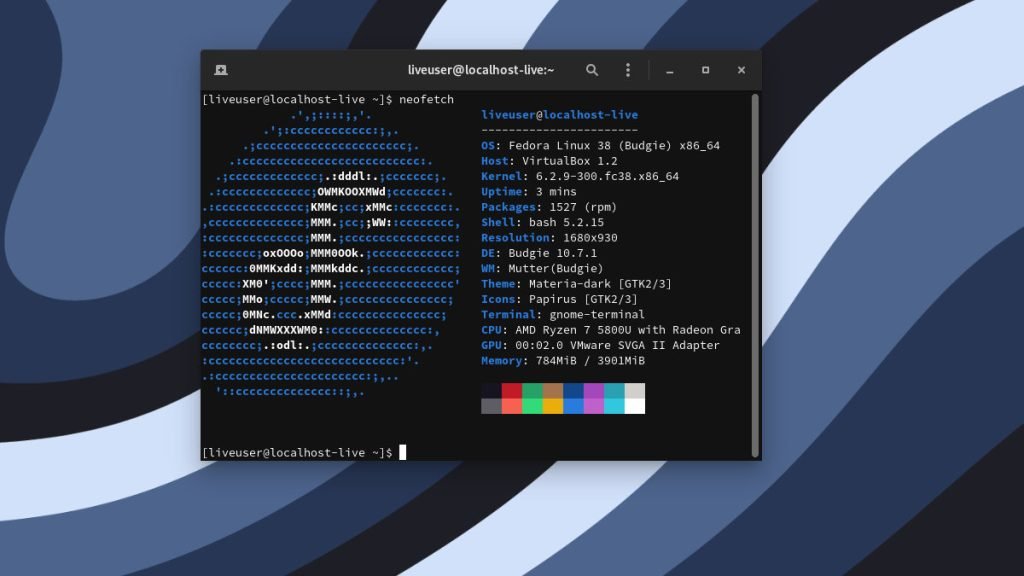This screenshot has width=1024, height=576.
Task: Click the yellow color block in the palette
Action: 552,406
